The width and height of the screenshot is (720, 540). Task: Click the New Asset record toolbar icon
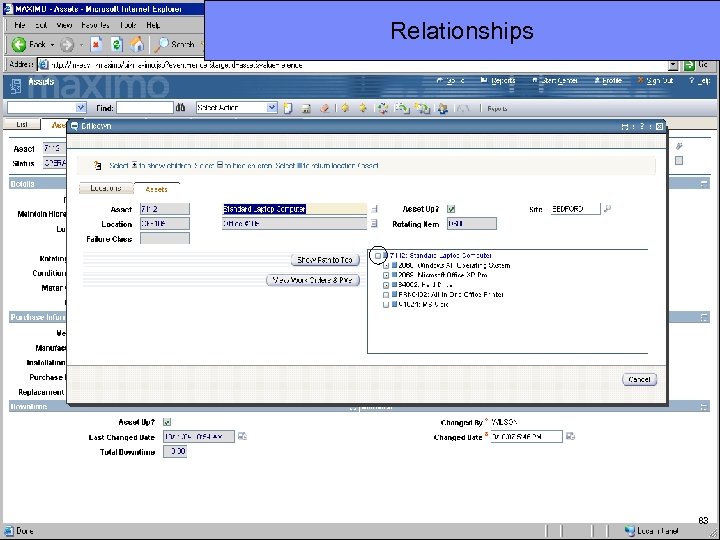point(288,108)
